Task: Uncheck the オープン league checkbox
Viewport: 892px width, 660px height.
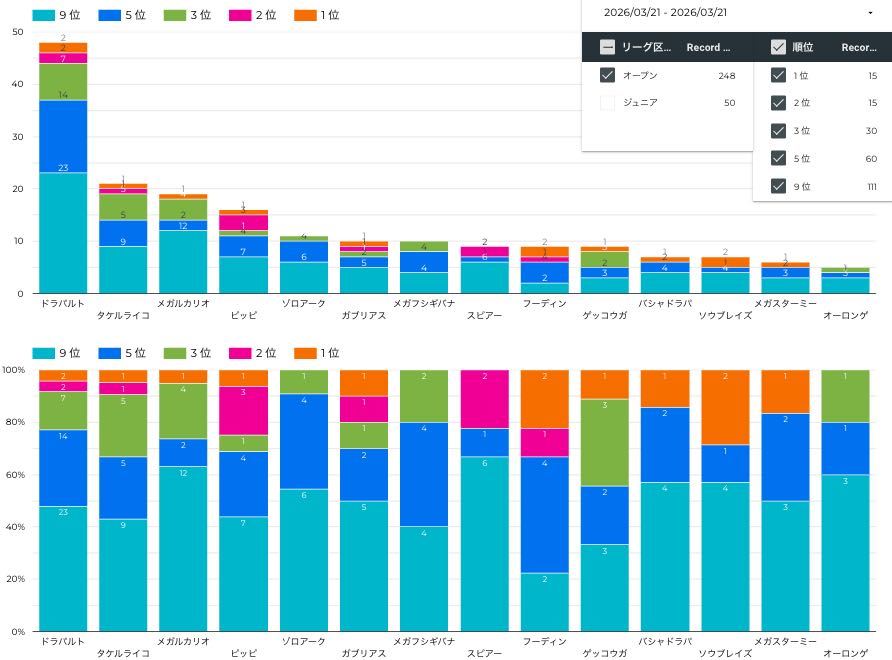Action: coord(607,75)
